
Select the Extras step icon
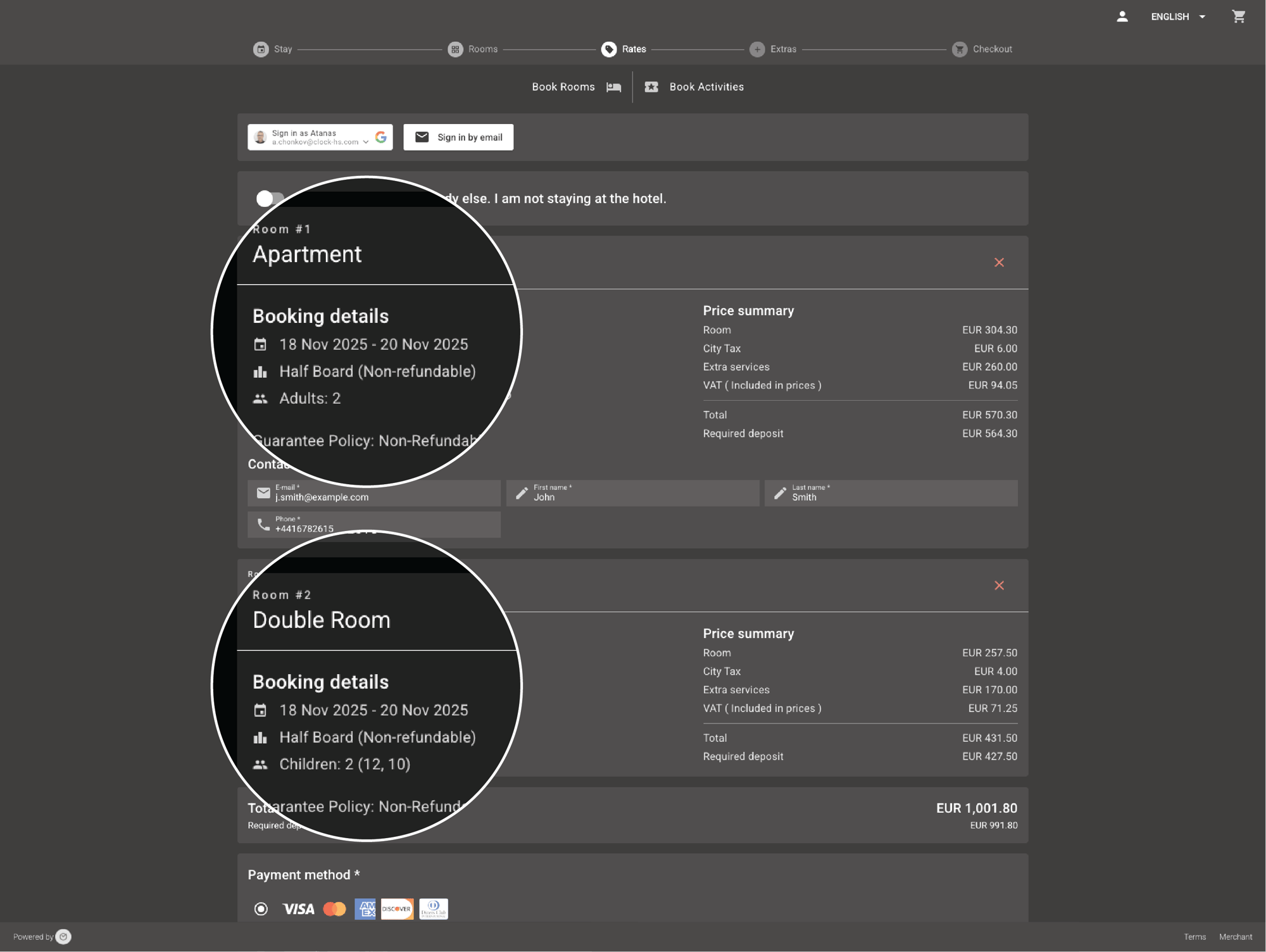758,49
